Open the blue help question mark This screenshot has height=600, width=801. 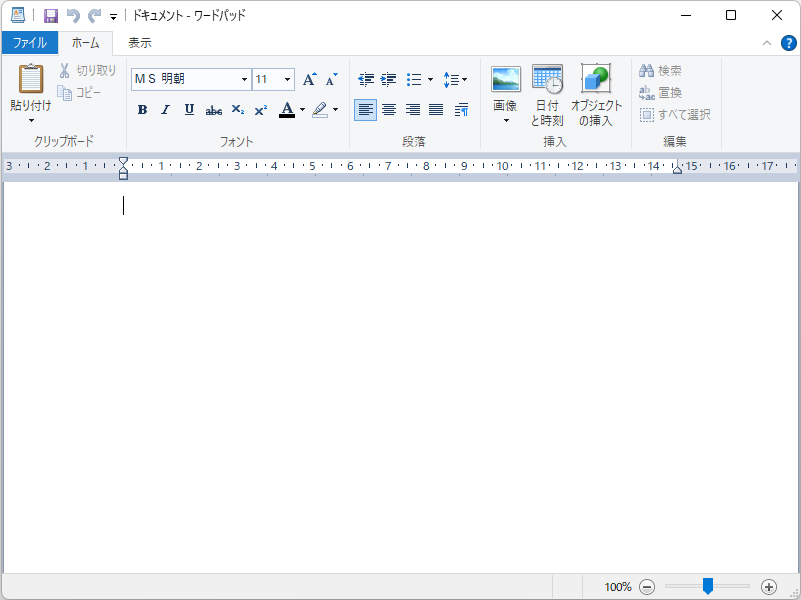(788, 43)
